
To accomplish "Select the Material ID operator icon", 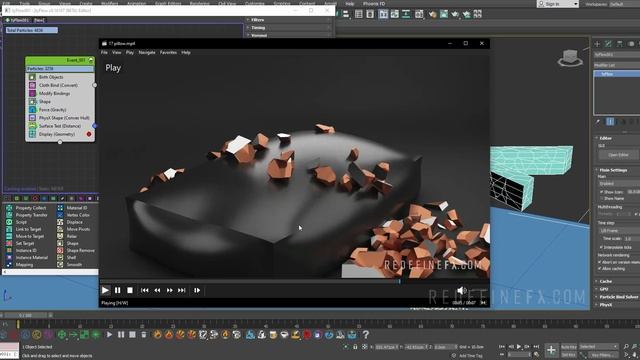I will [x=60, y=208].
